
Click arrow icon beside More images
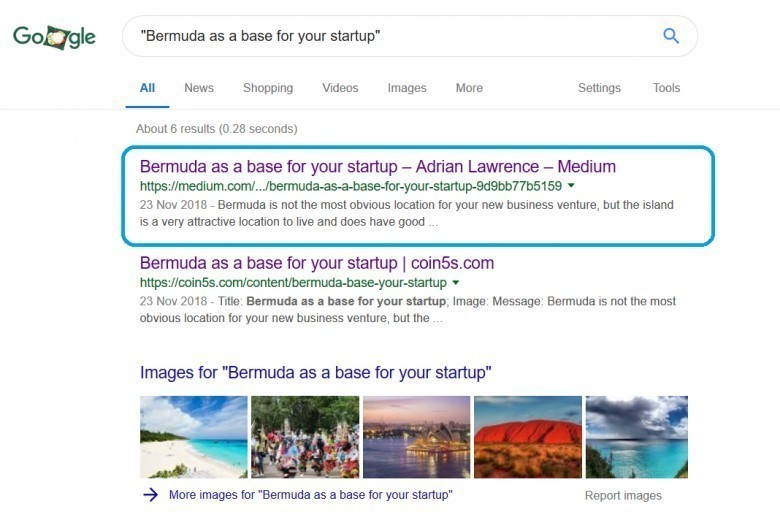[x=150, y=495]
